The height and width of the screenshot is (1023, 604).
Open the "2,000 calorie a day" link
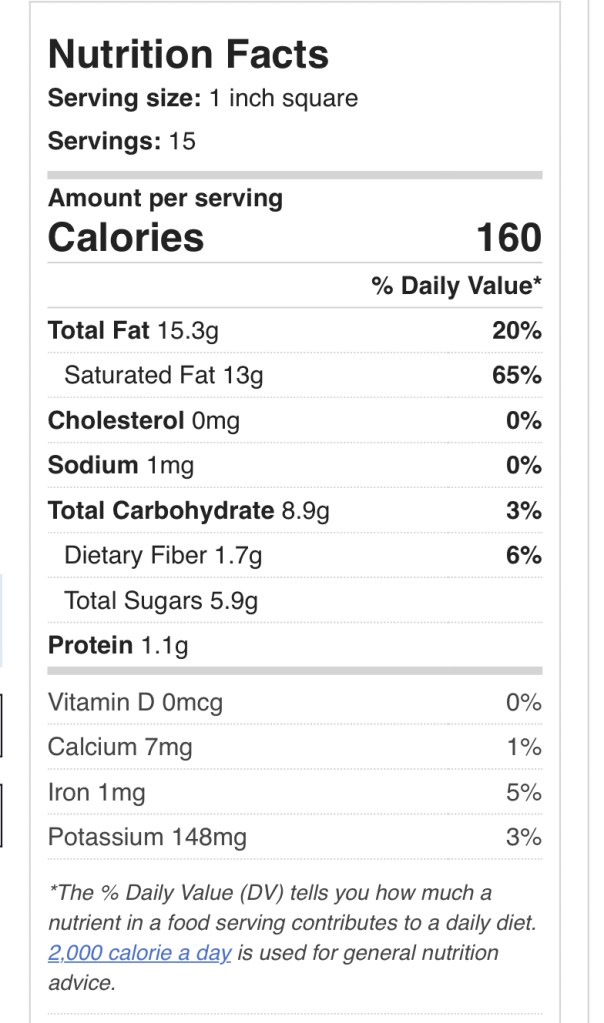[x=139, y=953]
